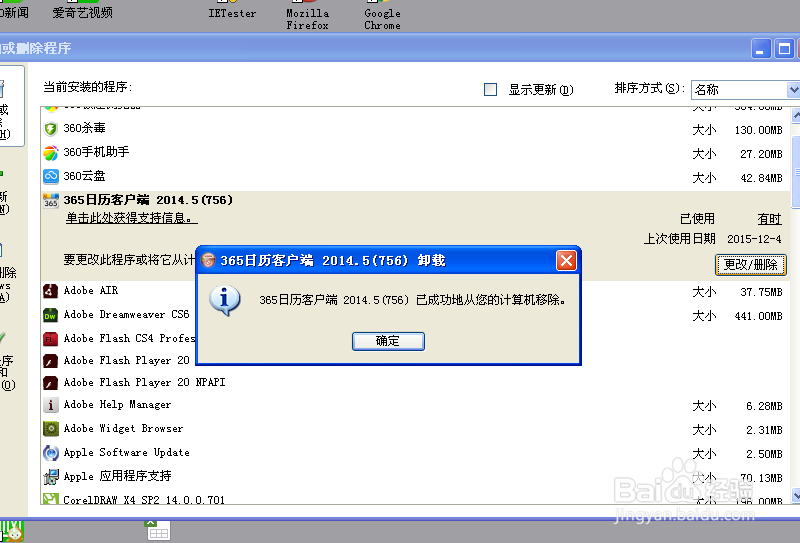
Task: Click the 360手机助手 program name
Action: [96, 152]
